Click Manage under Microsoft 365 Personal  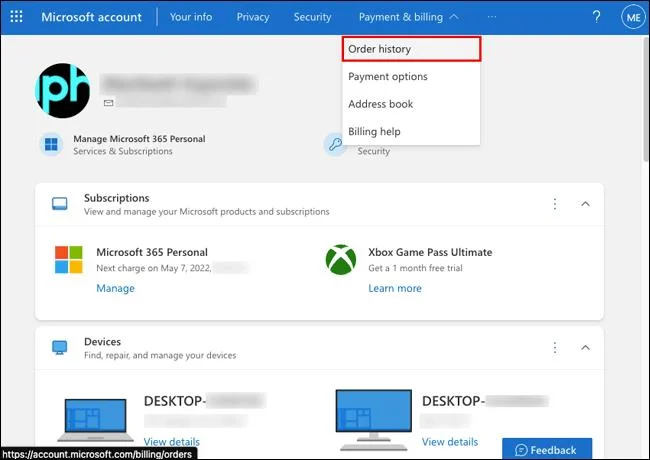(x=115, y=288)
